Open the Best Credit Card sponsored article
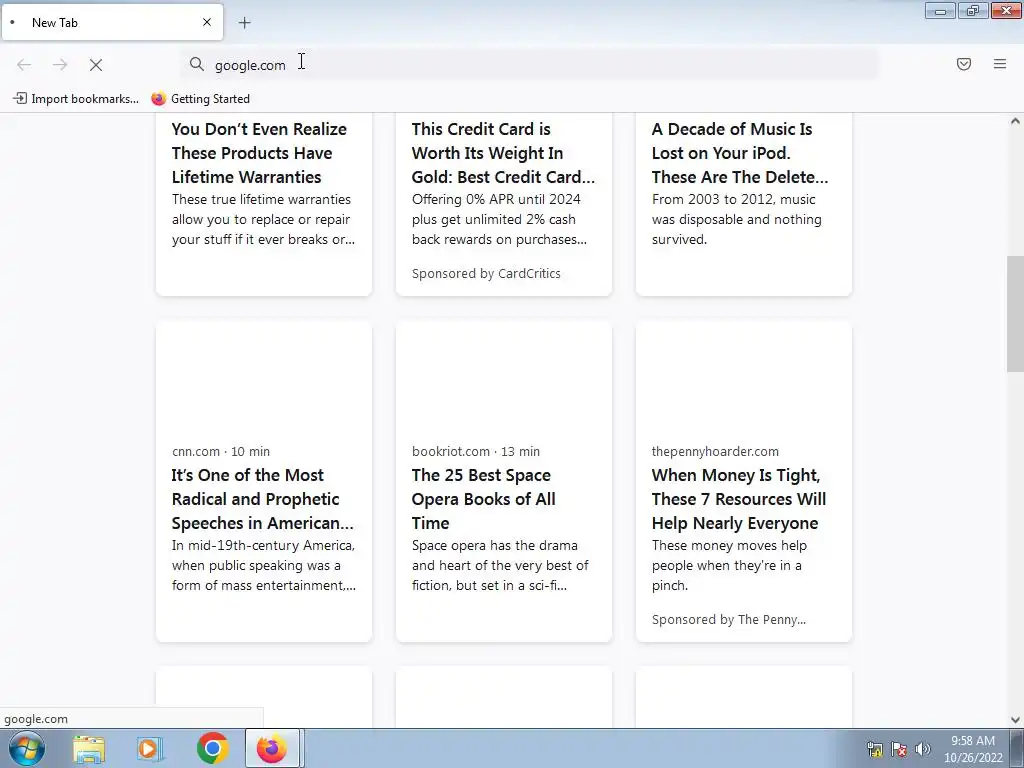The width and height of the screenshot is (1024, 768). point(503,153)
